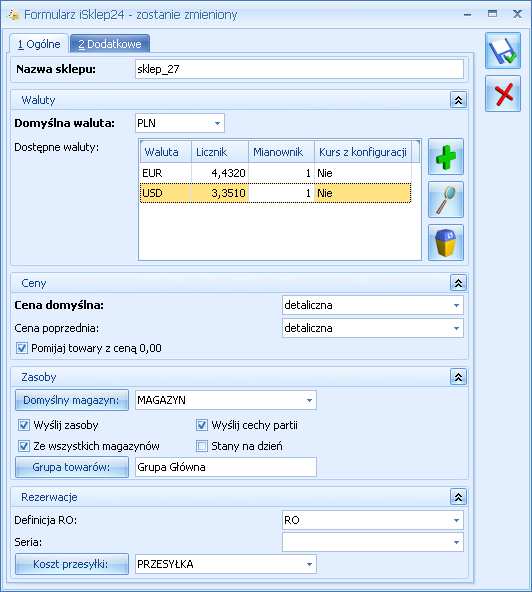532x592 pixels.
Task: Switch to the Dodatkowe tab
Action: 110,44
